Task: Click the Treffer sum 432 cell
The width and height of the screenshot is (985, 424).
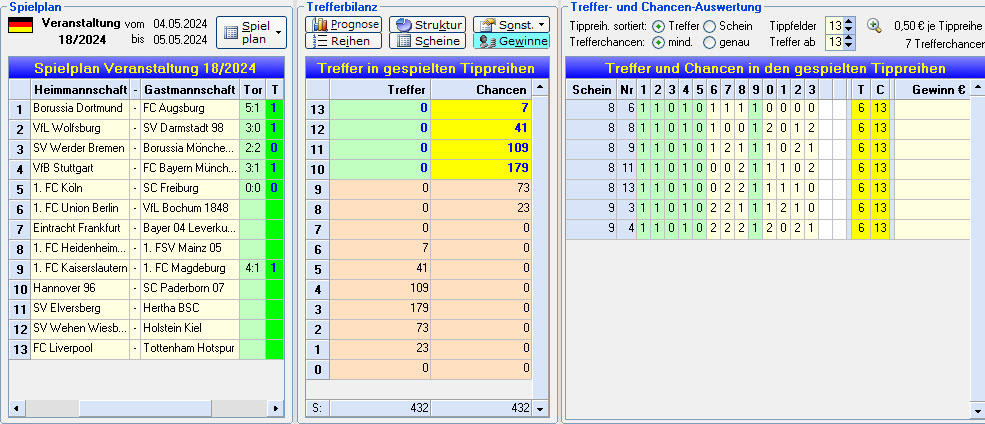Action: click(x=380, y=408)
